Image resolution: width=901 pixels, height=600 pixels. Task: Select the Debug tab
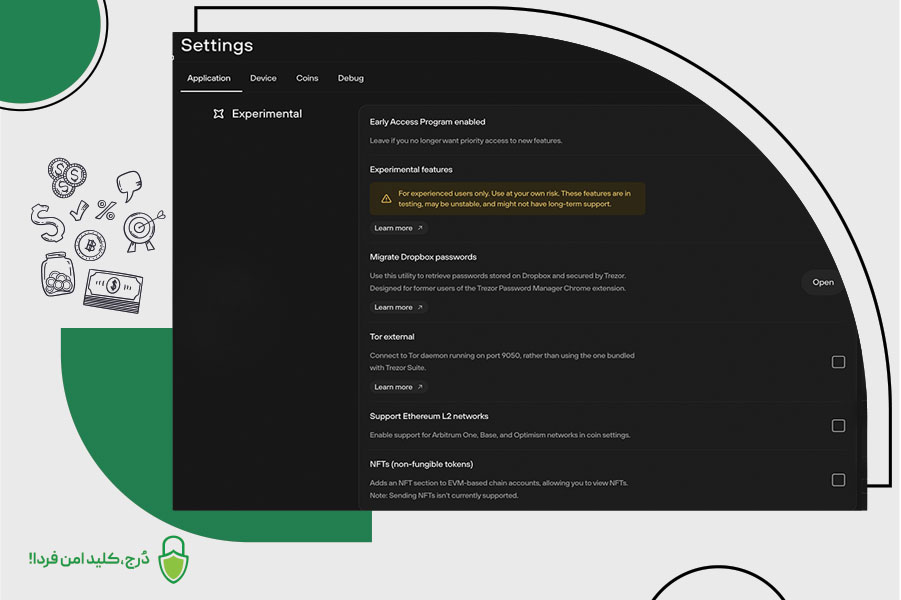tap(351, 78)
